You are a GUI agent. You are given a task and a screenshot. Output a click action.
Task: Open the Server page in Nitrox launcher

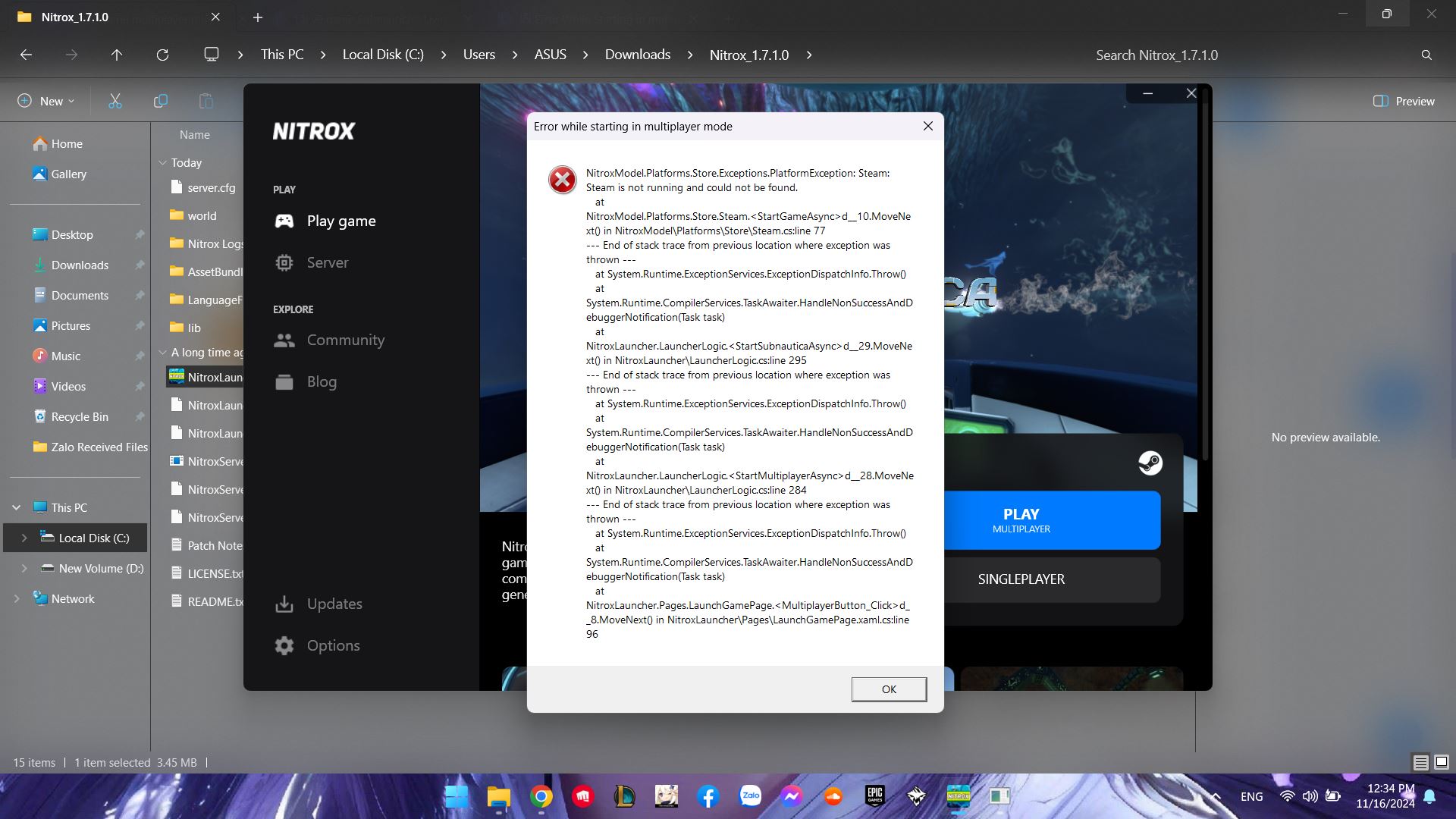tap(328, 262)
